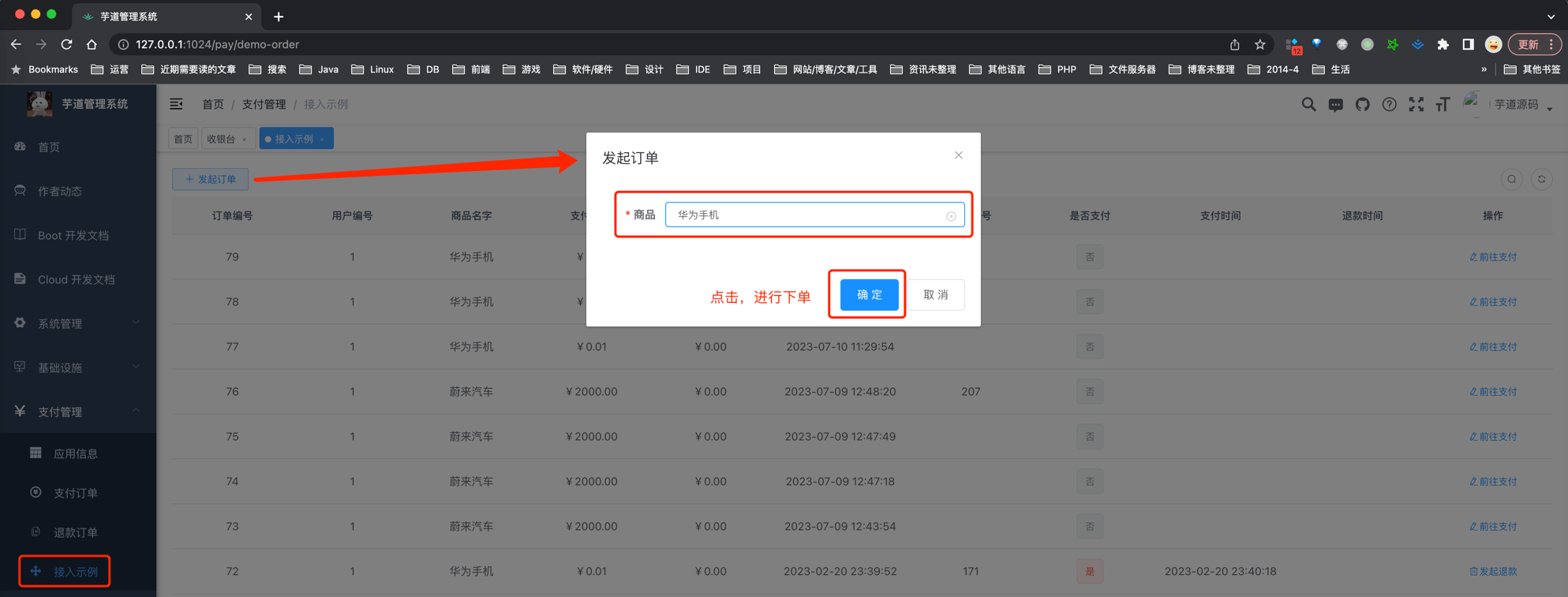Viewport: 1568px width, 597px height.
Task: Clear the 商品 input with clear icon
Action: pos(951,215)
